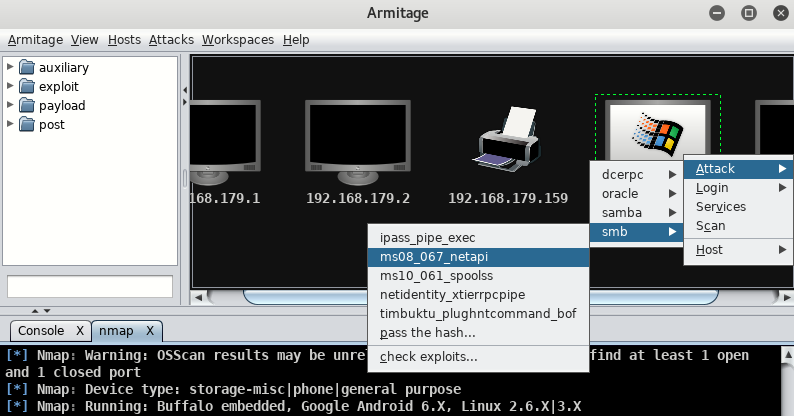The height and width of the screenshot is (416, 794).
Task: Collapse the module panel with left arrow
Action: coord(185,90)
